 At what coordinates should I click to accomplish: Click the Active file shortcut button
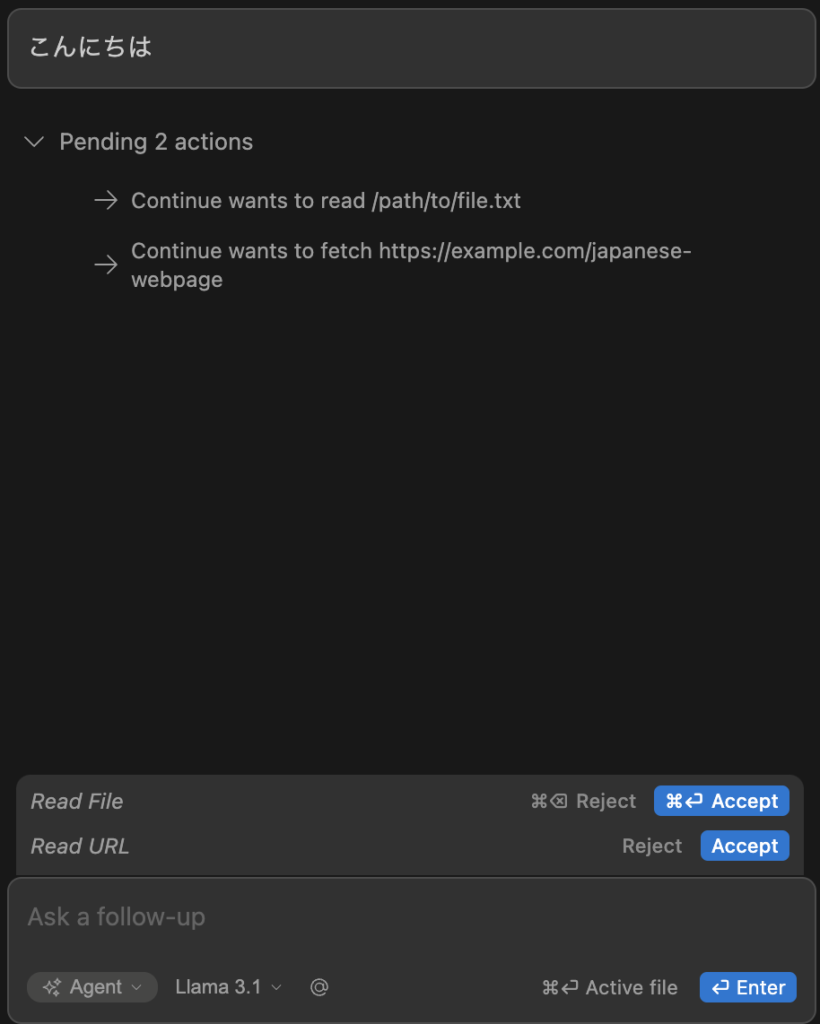click(609, 987)
